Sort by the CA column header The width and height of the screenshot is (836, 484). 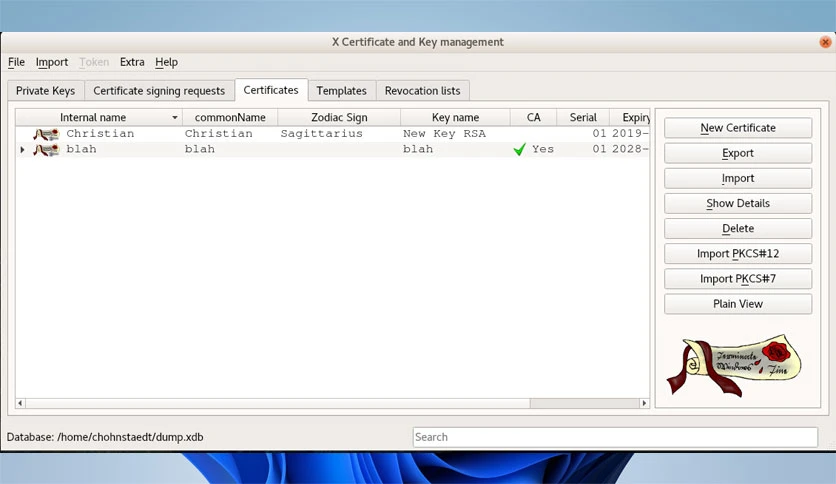tap(534, 117)
